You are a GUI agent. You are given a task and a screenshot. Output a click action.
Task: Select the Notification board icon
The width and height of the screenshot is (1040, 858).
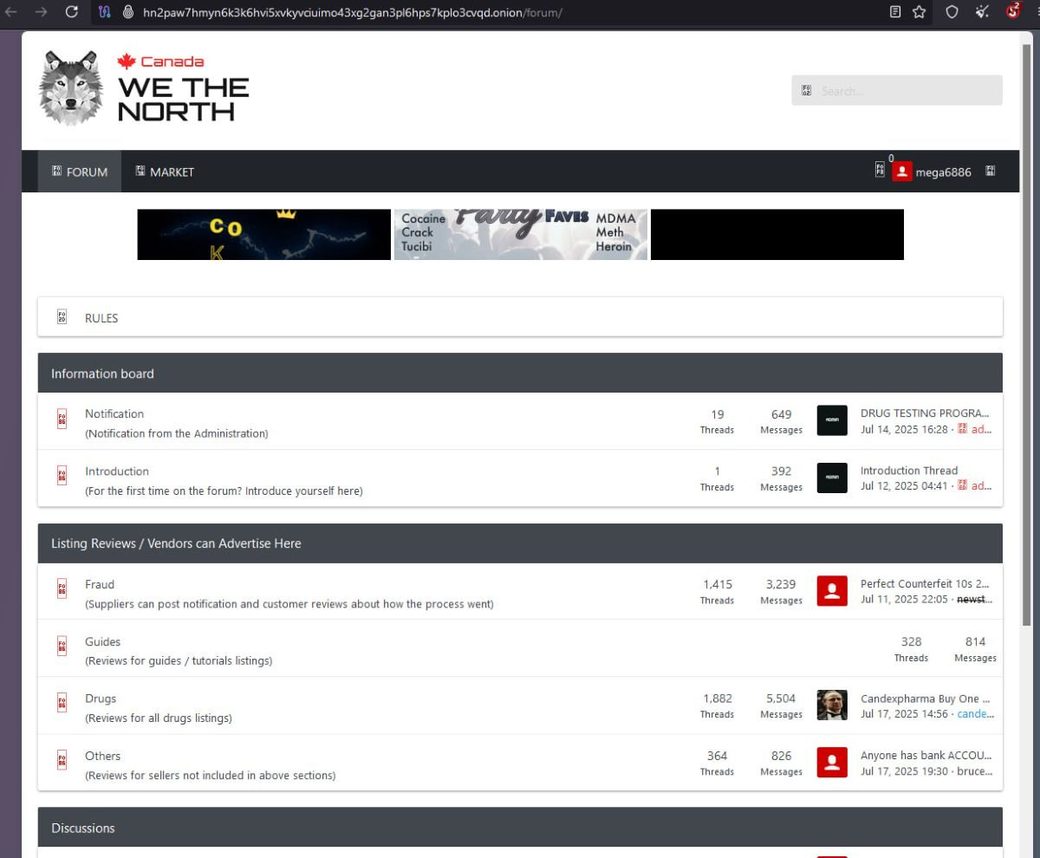point(61,418)
